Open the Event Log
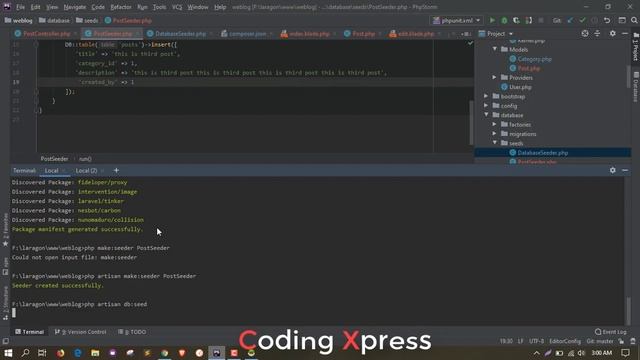 [x=611, y=332]
